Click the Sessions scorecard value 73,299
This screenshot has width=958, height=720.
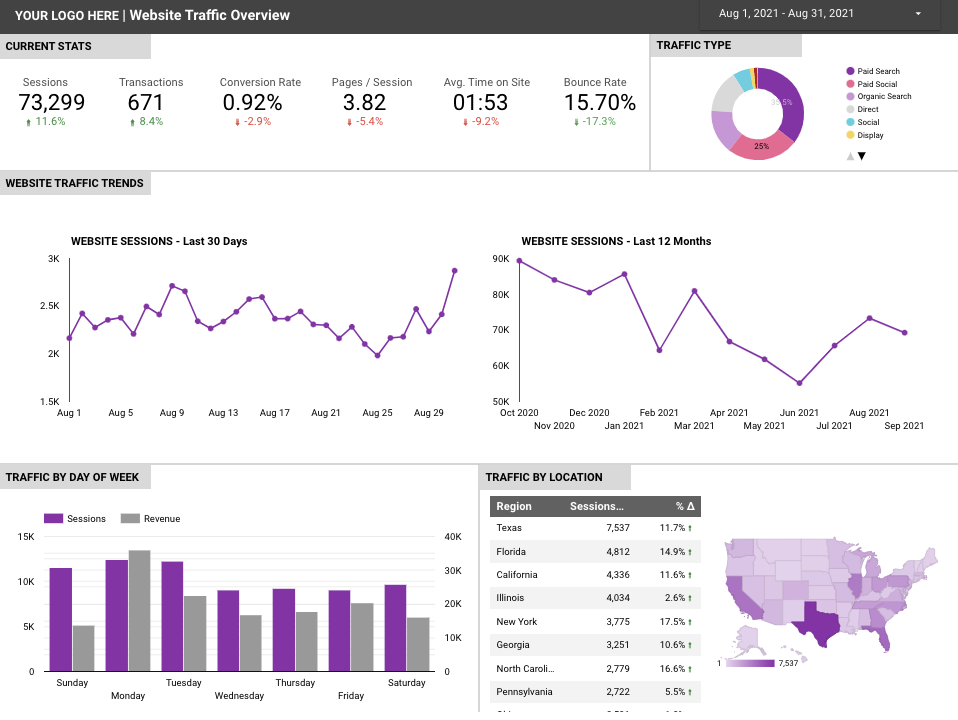point(52,102)
